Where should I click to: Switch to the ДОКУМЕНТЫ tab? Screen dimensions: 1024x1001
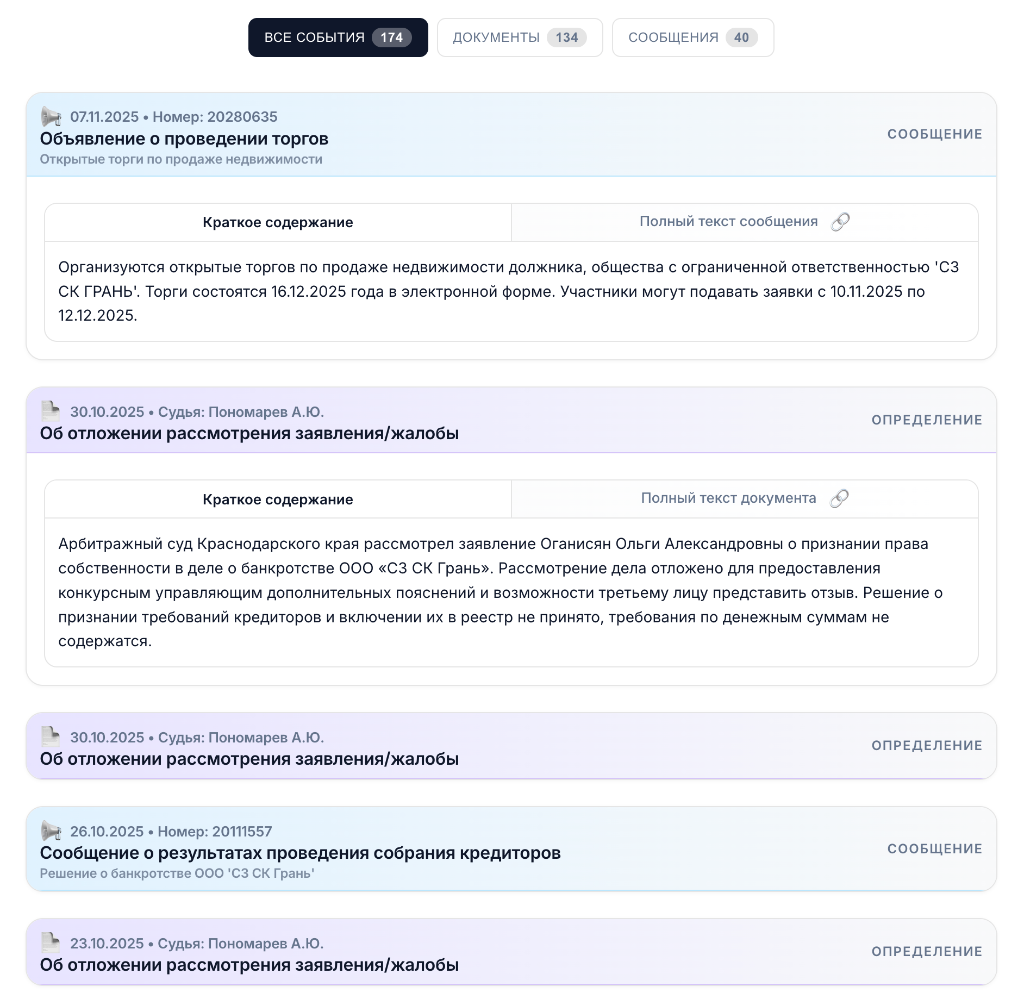coord(519,37)
